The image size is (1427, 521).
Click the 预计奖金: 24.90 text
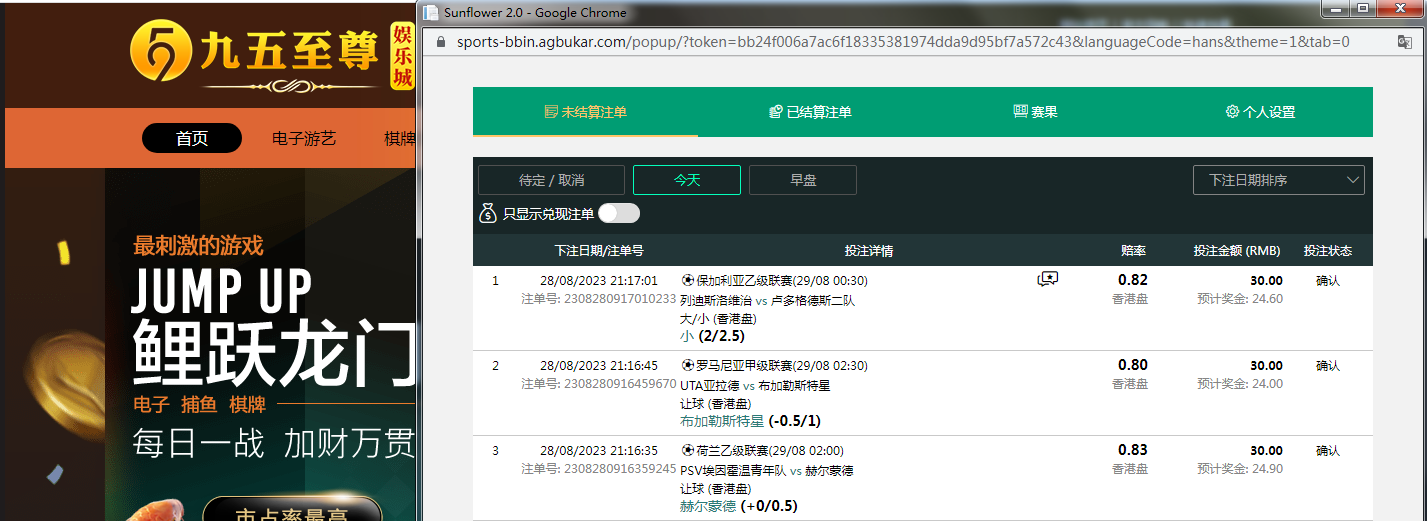point(1240,468)
